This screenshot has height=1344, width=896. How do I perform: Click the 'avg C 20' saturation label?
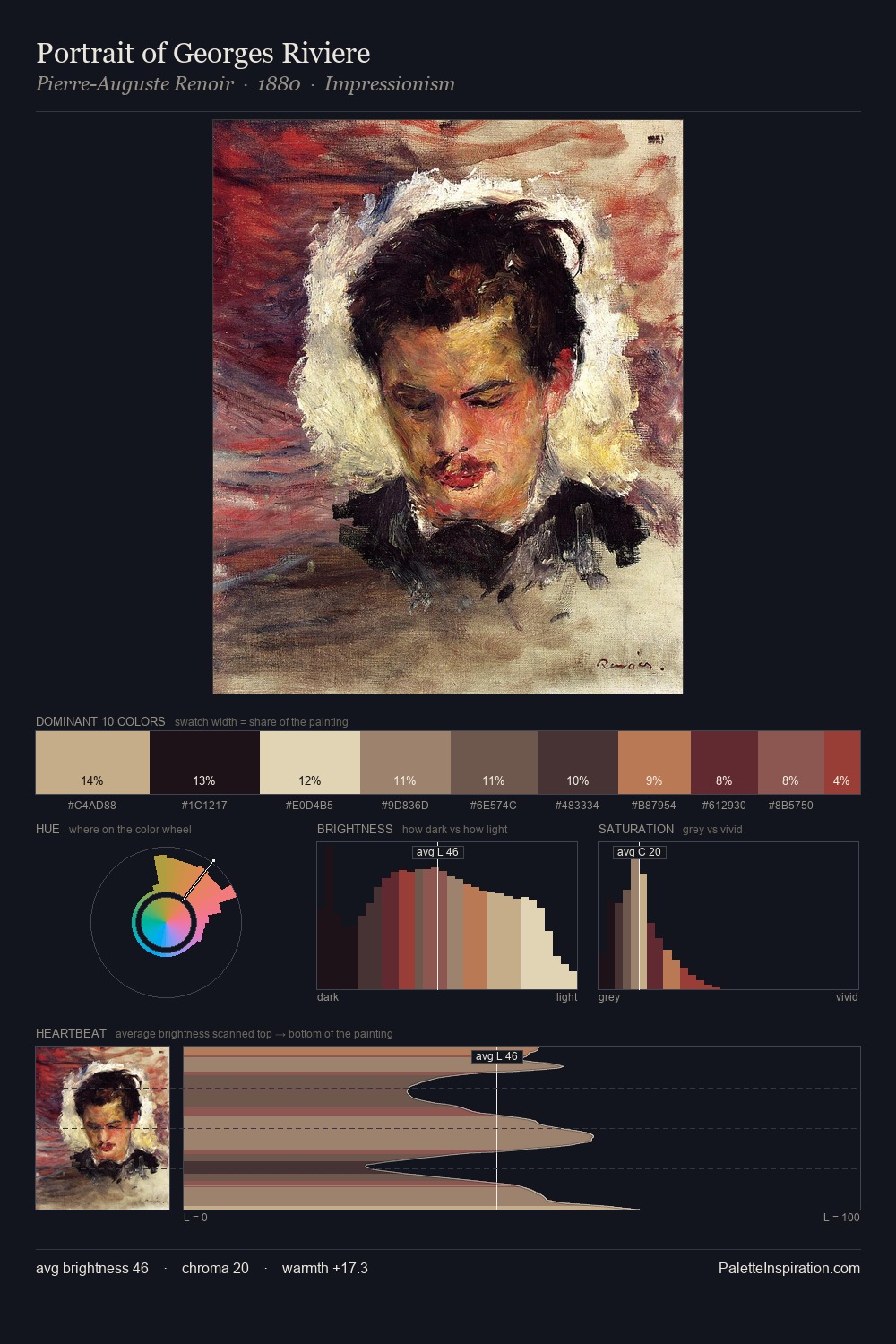[639, 852]
